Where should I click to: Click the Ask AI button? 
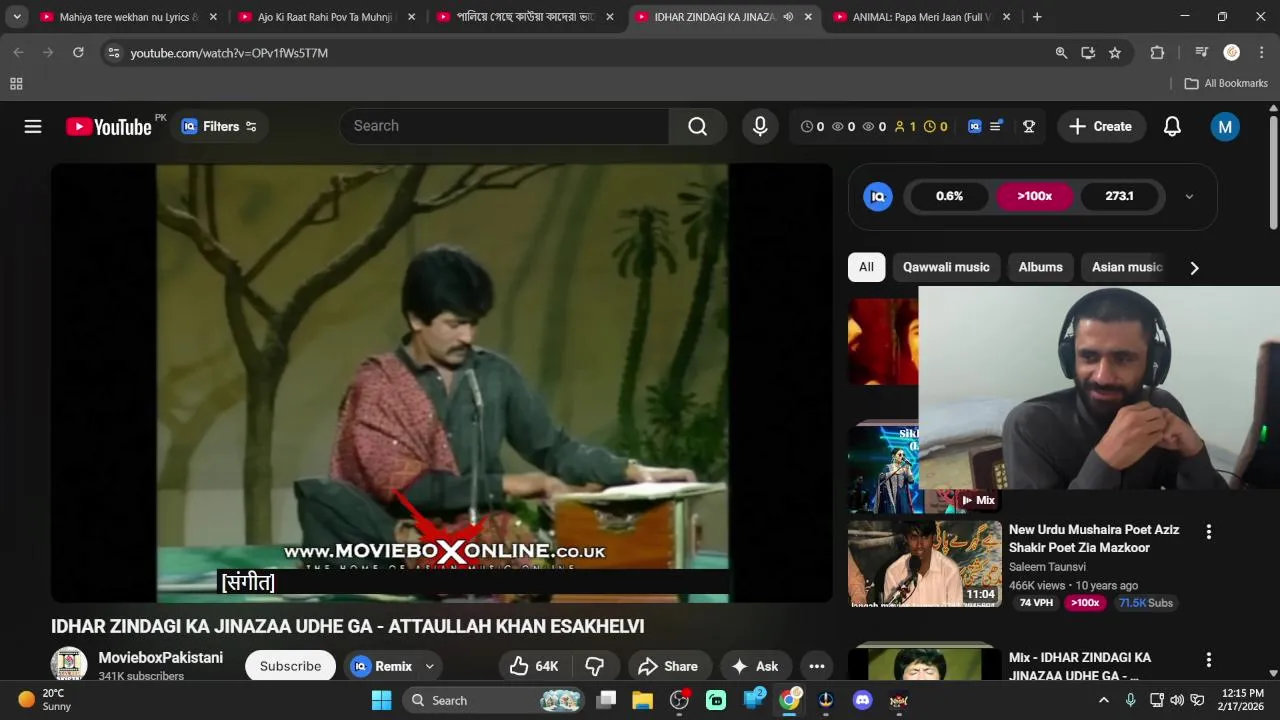point(755,666)
